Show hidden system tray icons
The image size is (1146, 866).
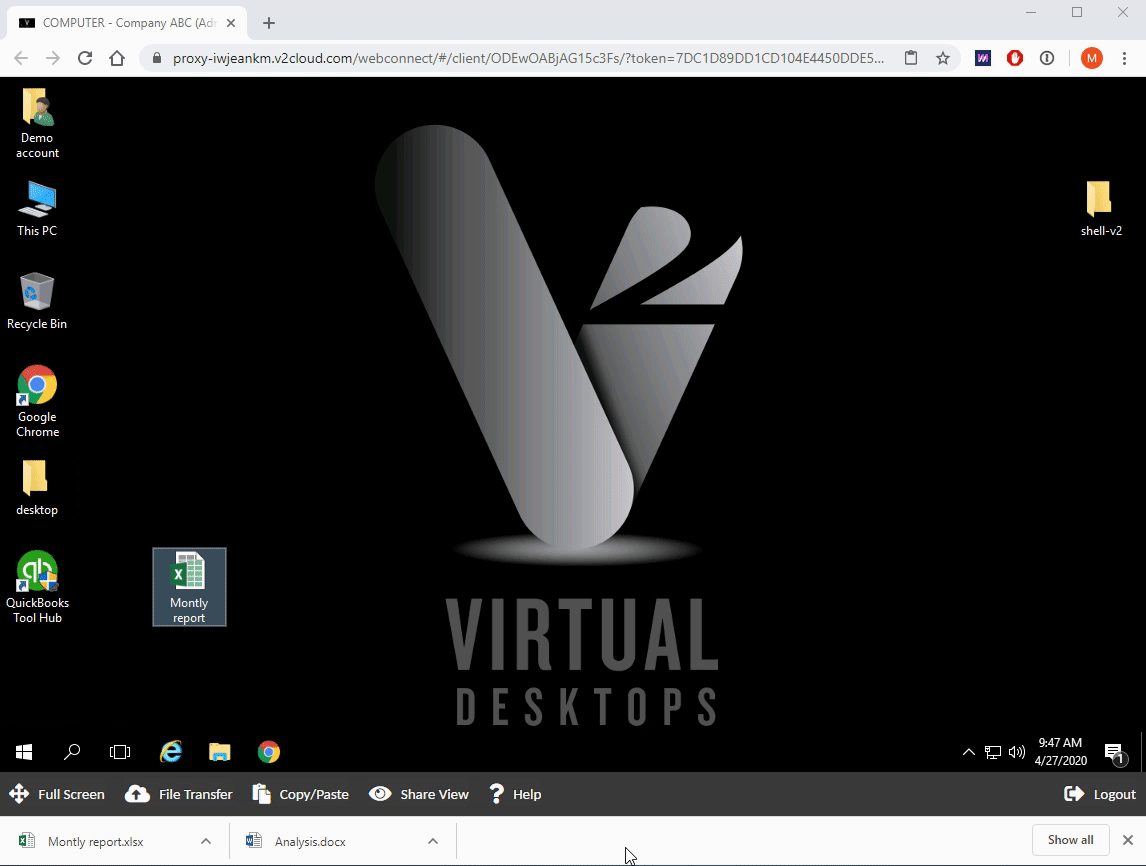[x=968, y=752]
